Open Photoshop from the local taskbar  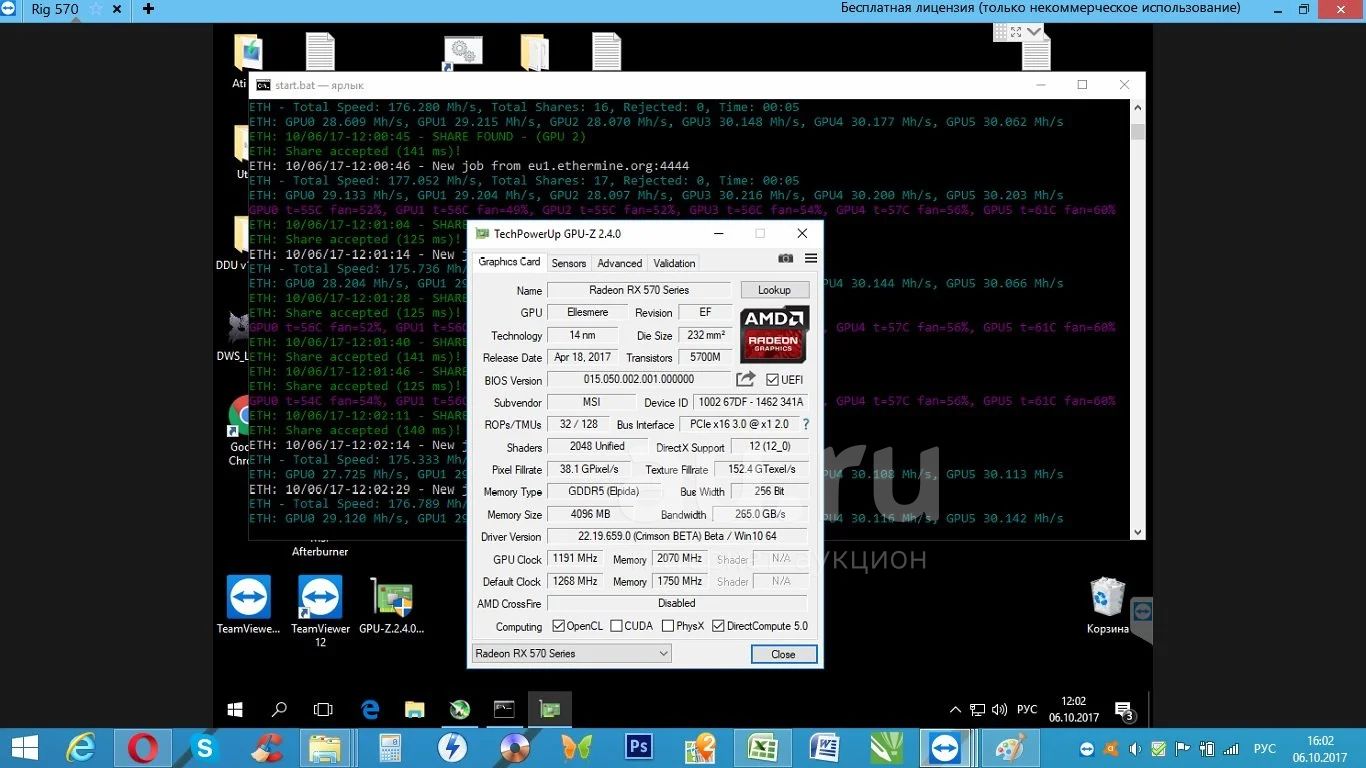click(x=638, y=748)
